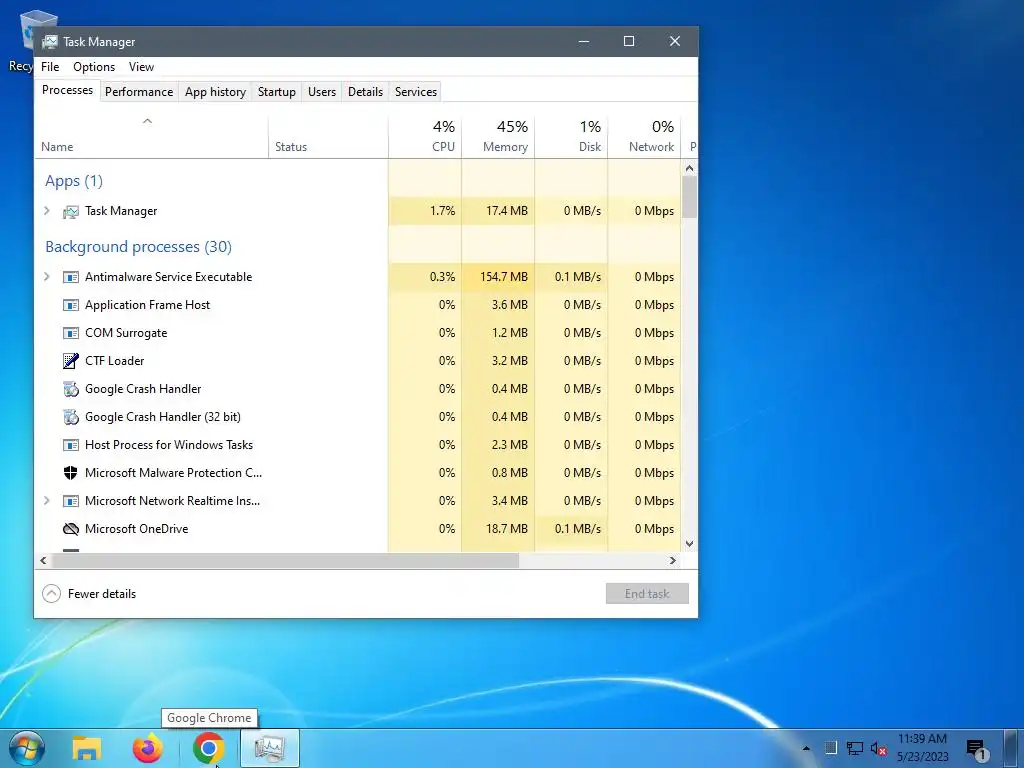Image resolution: width=1024 pixels, height=768 pixels.
Task: Click Host Process for Windows Tasks icon
Action: (71, 445)
